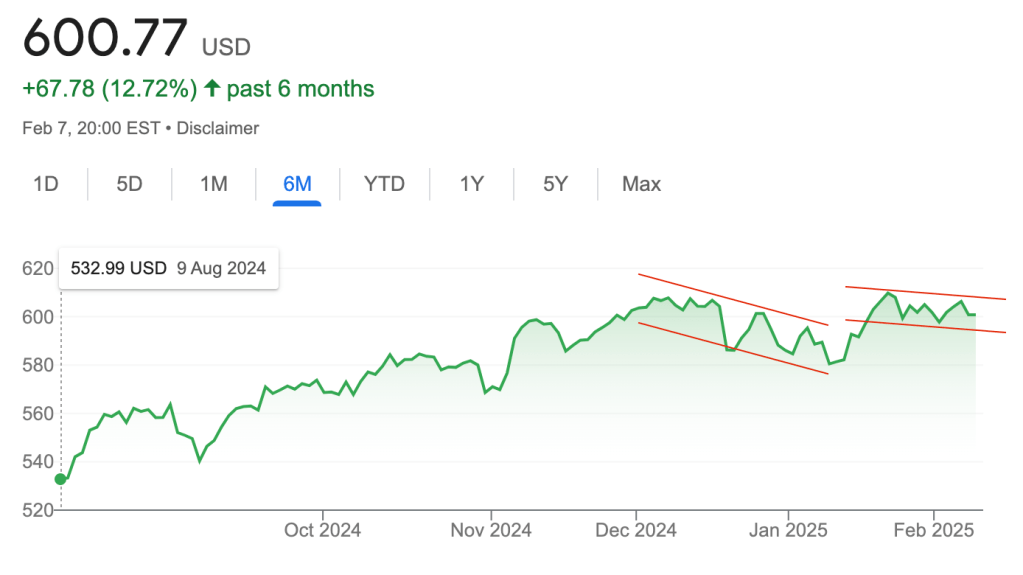Select the active 6M tab
1023x575 pixels.
click(297, 184)
